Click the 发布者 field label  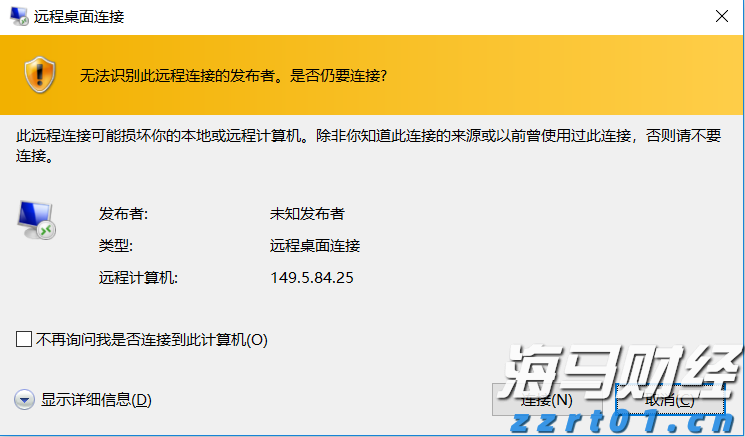[x=122, y=214]
